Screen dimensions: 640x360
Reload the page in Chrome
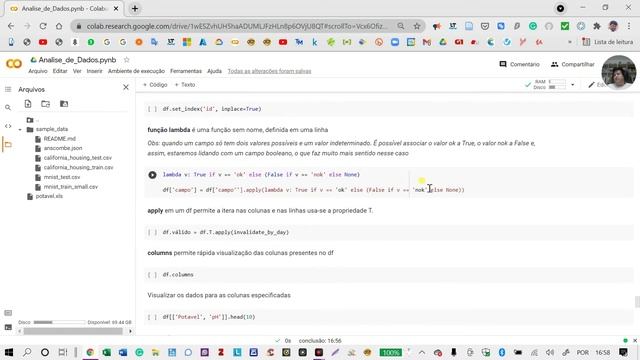tap(43, 26)
